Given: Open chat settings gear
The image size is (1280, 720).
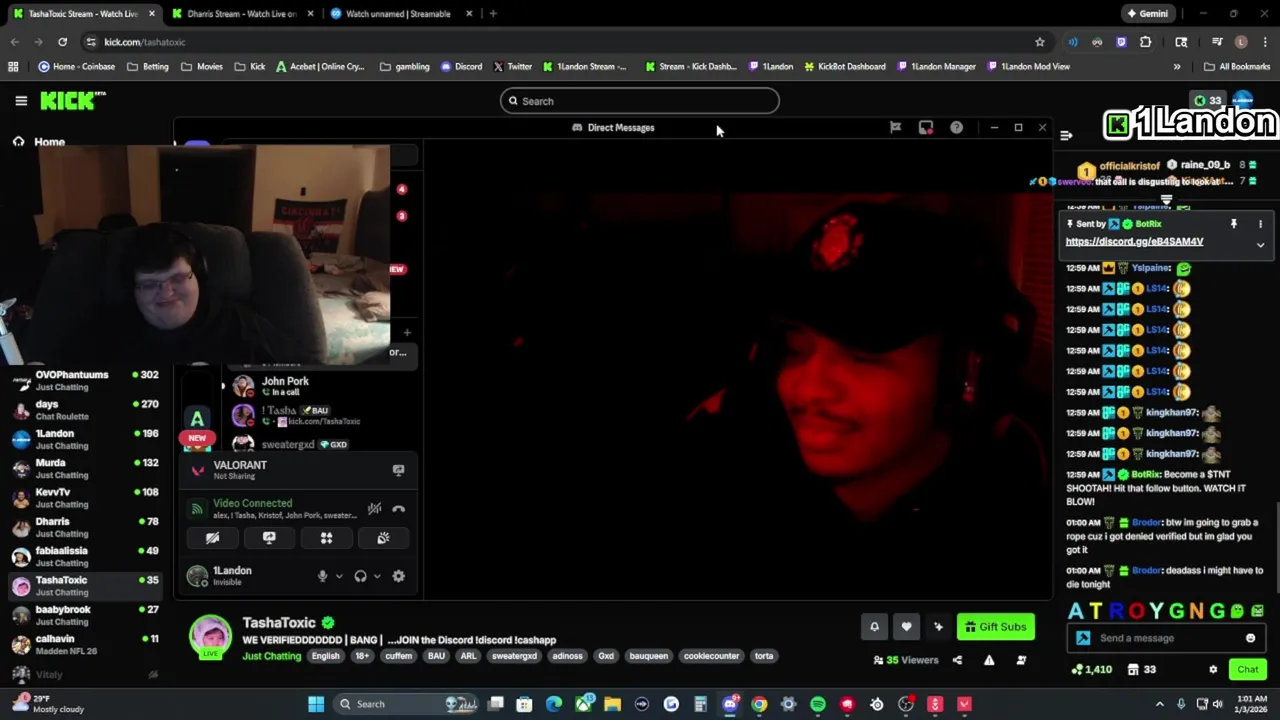Looking at the screenshot, I should pyautogui.click(x=1213, y=669).
